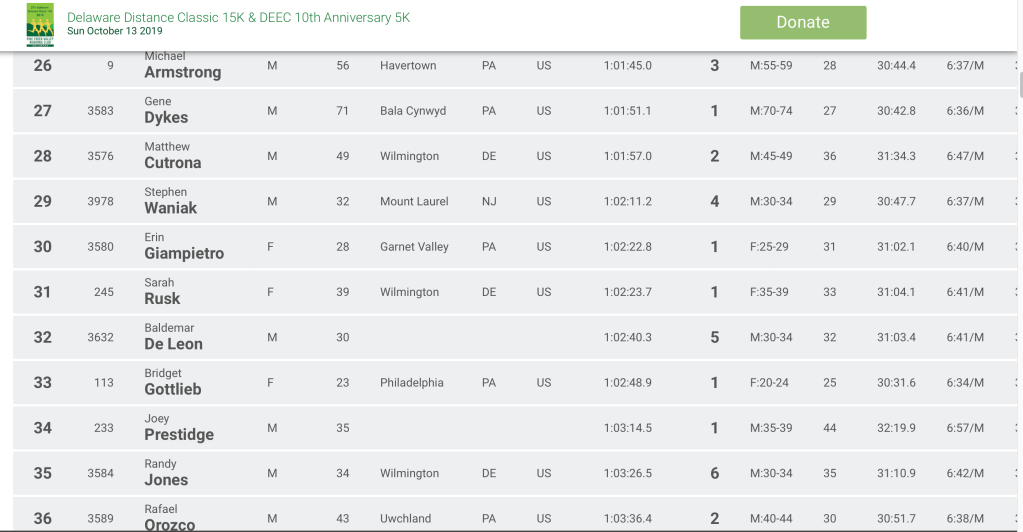This screenshot has width=1023, height=532.
Task: Click the F:25-29 age group cell
Action: (x=771, y=247)
